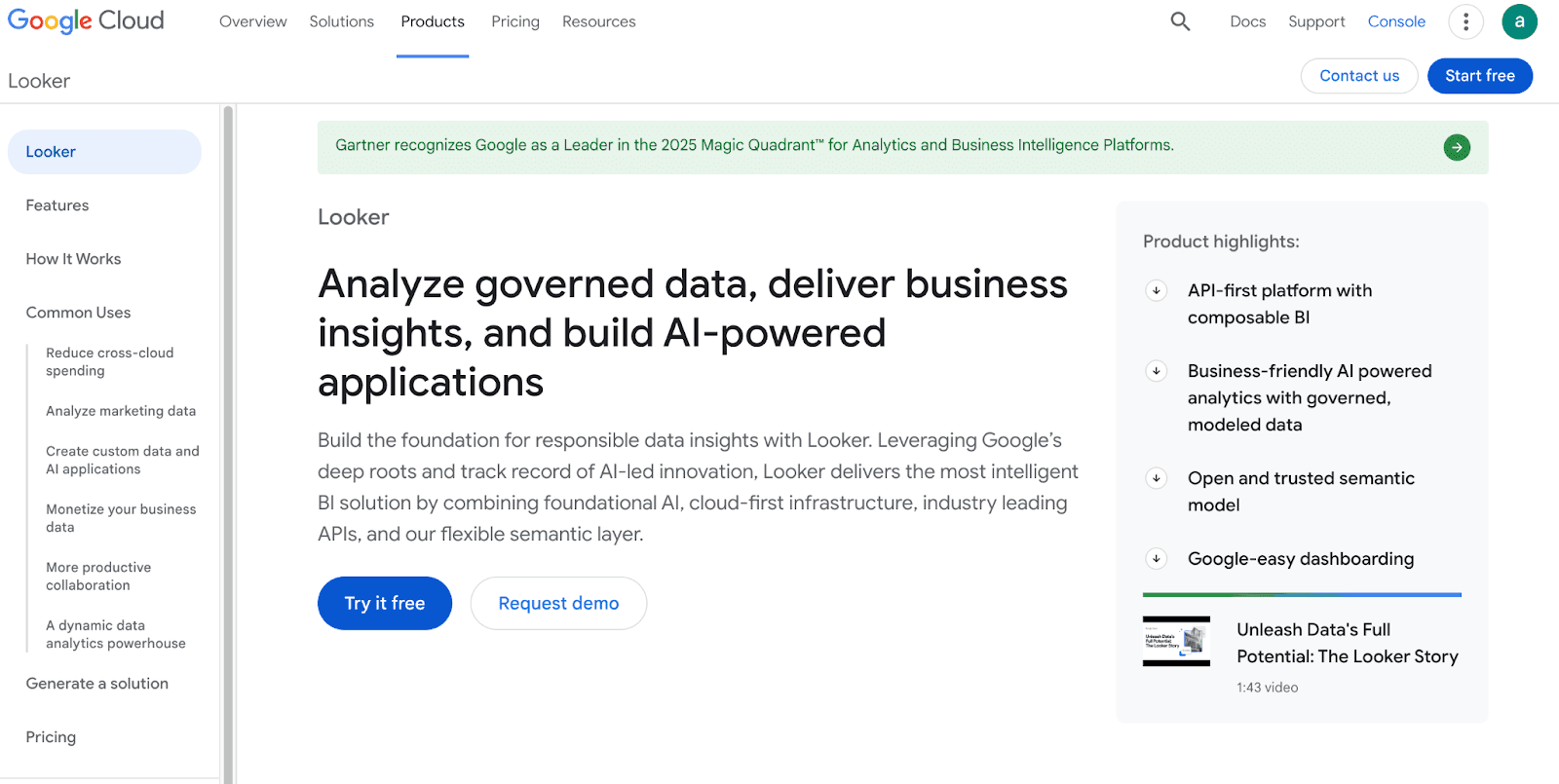Go to Docs link

tap(1248, 21)
